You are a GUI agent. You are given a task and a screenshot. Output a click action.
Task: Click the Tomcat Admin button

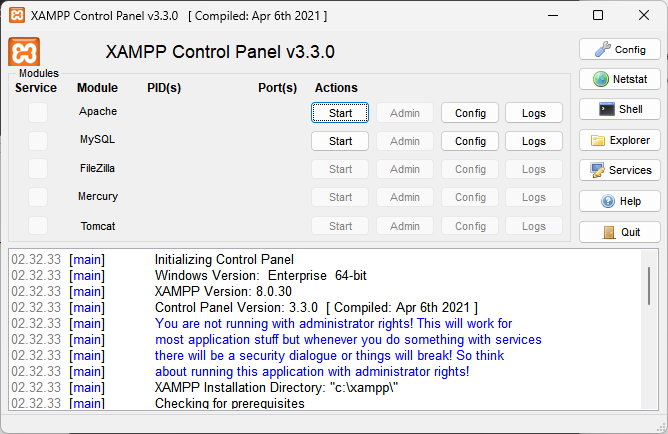coord(405,226)
